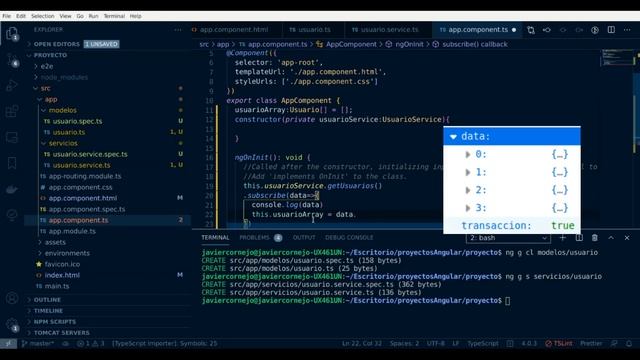The width and height of the screenshot is (640, 360).
Task: Open Explorer panel More Actions ellipsis
Action: pyautogui.click(x=178, y=30)
